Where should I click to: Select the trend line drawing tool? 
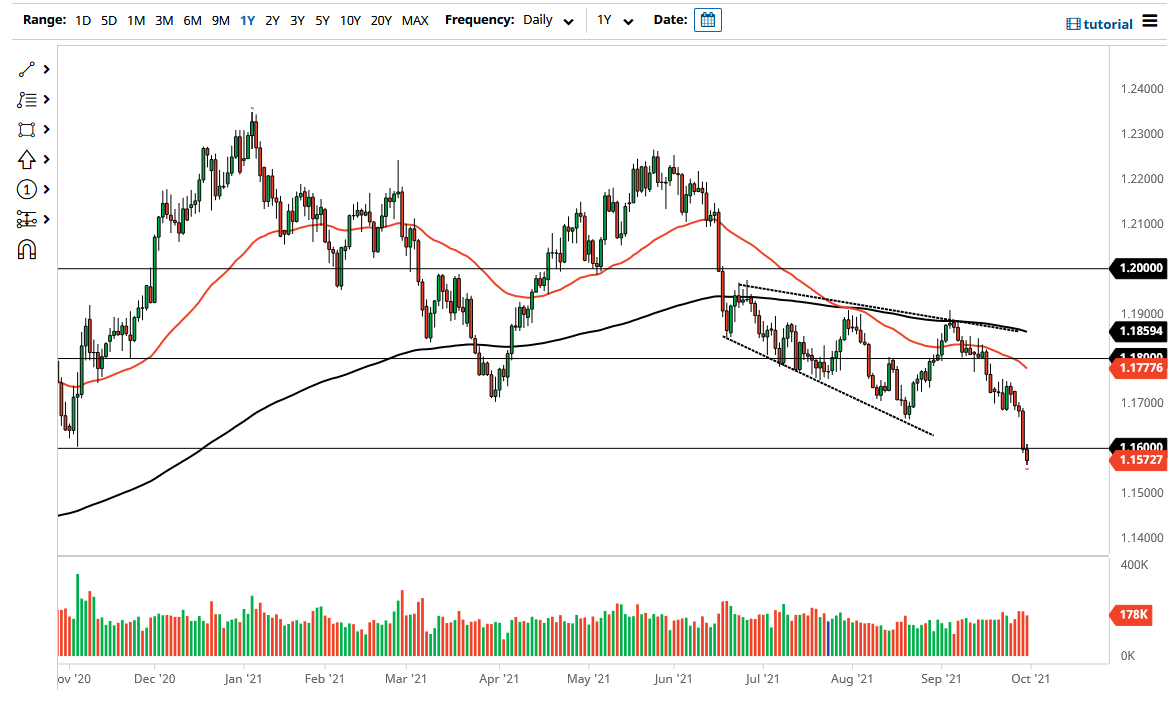point(27,69)
